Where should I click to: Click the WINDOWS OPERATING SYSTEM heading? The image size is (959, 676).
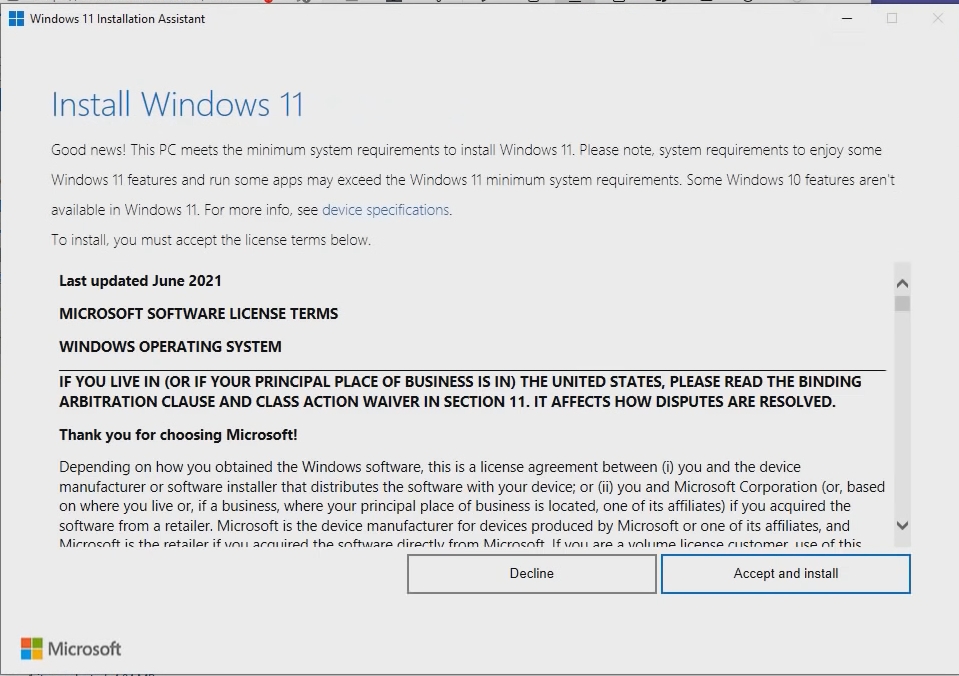170,347
